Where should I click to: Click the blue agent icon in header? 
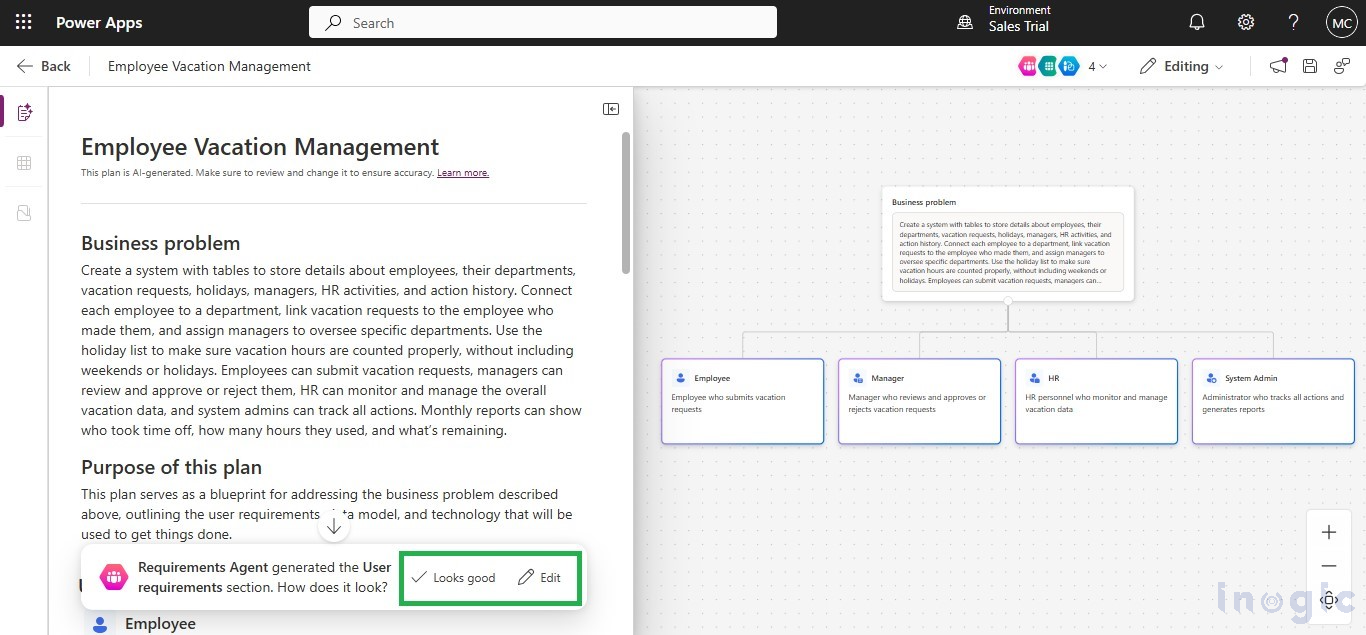1069,66
